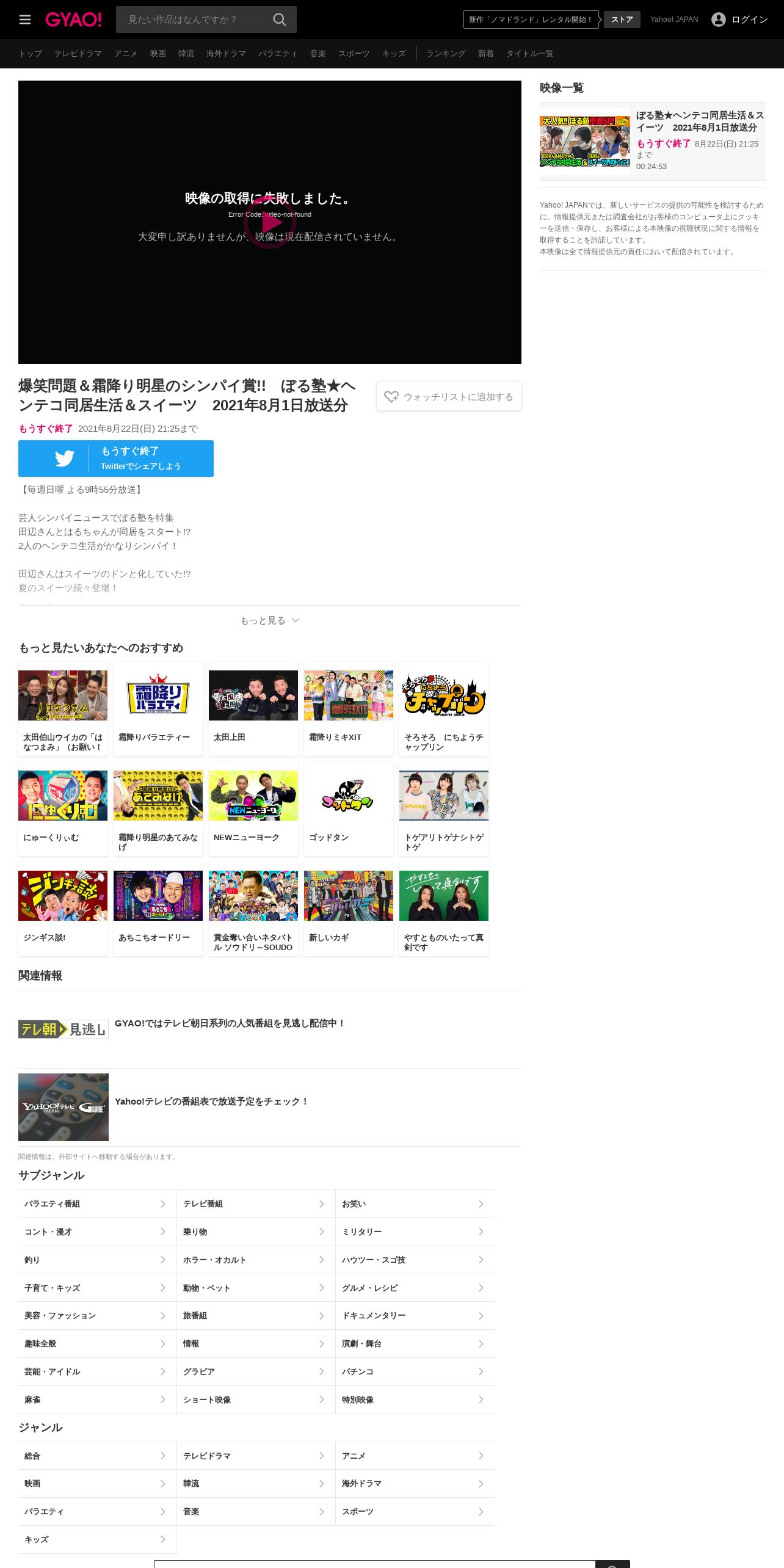Open the 特別映像 subgenre row
The height and width of the screenshot is (1568, 784).
point(415,1400)
